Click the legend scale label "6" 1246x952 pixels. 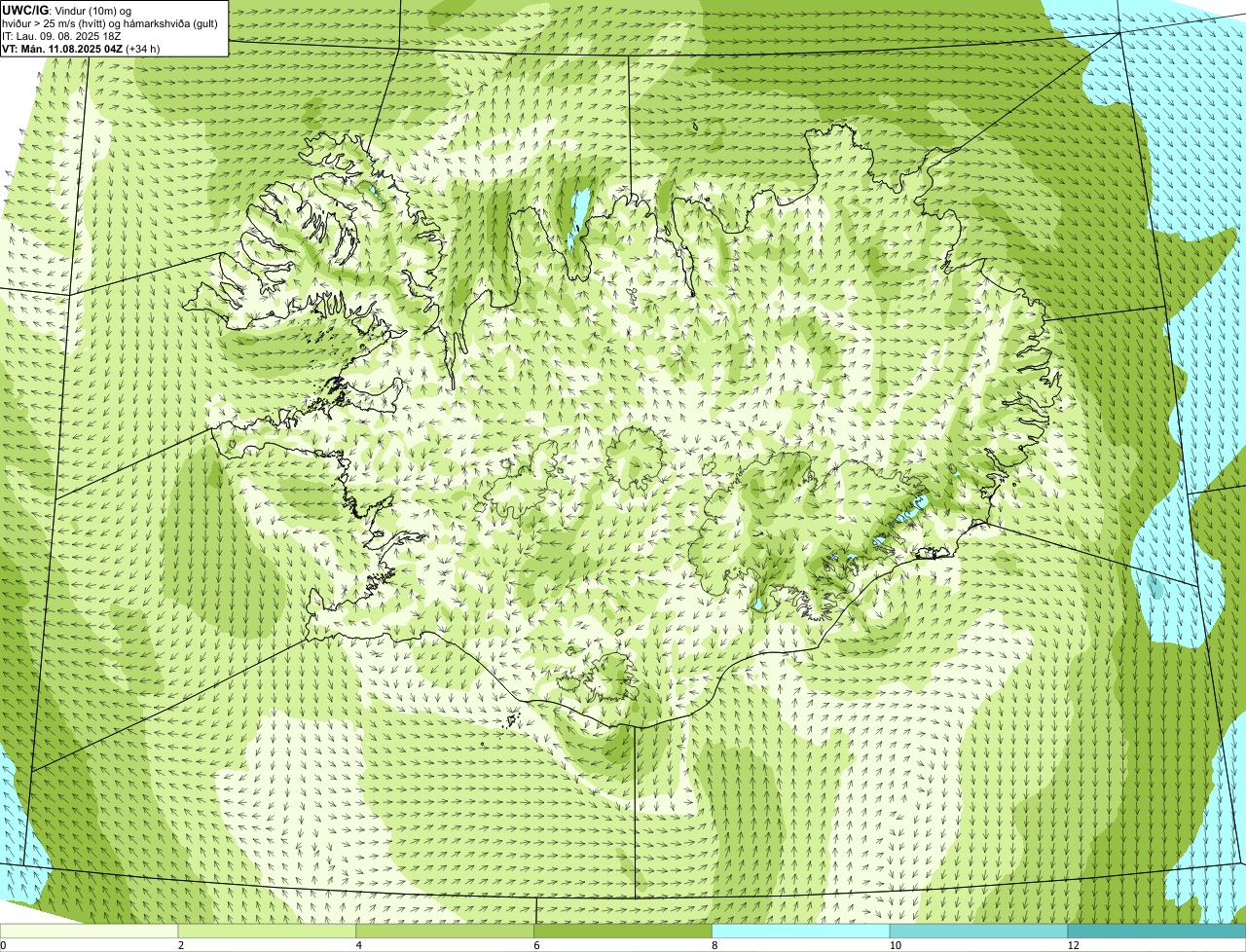click(x=537, y=945)
